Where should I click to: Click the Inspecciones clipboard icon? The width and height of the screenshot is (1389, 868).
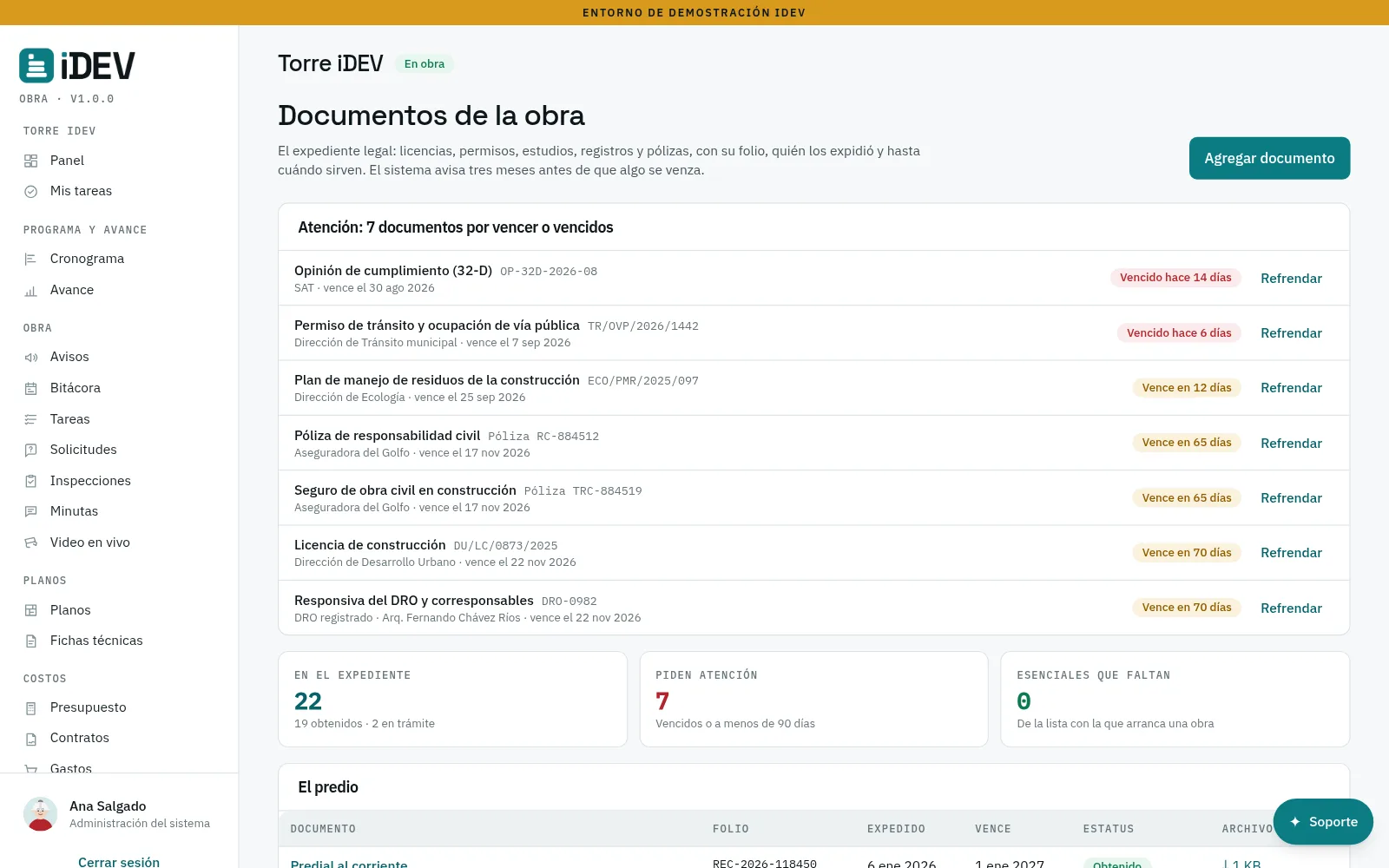coord(31,481)
